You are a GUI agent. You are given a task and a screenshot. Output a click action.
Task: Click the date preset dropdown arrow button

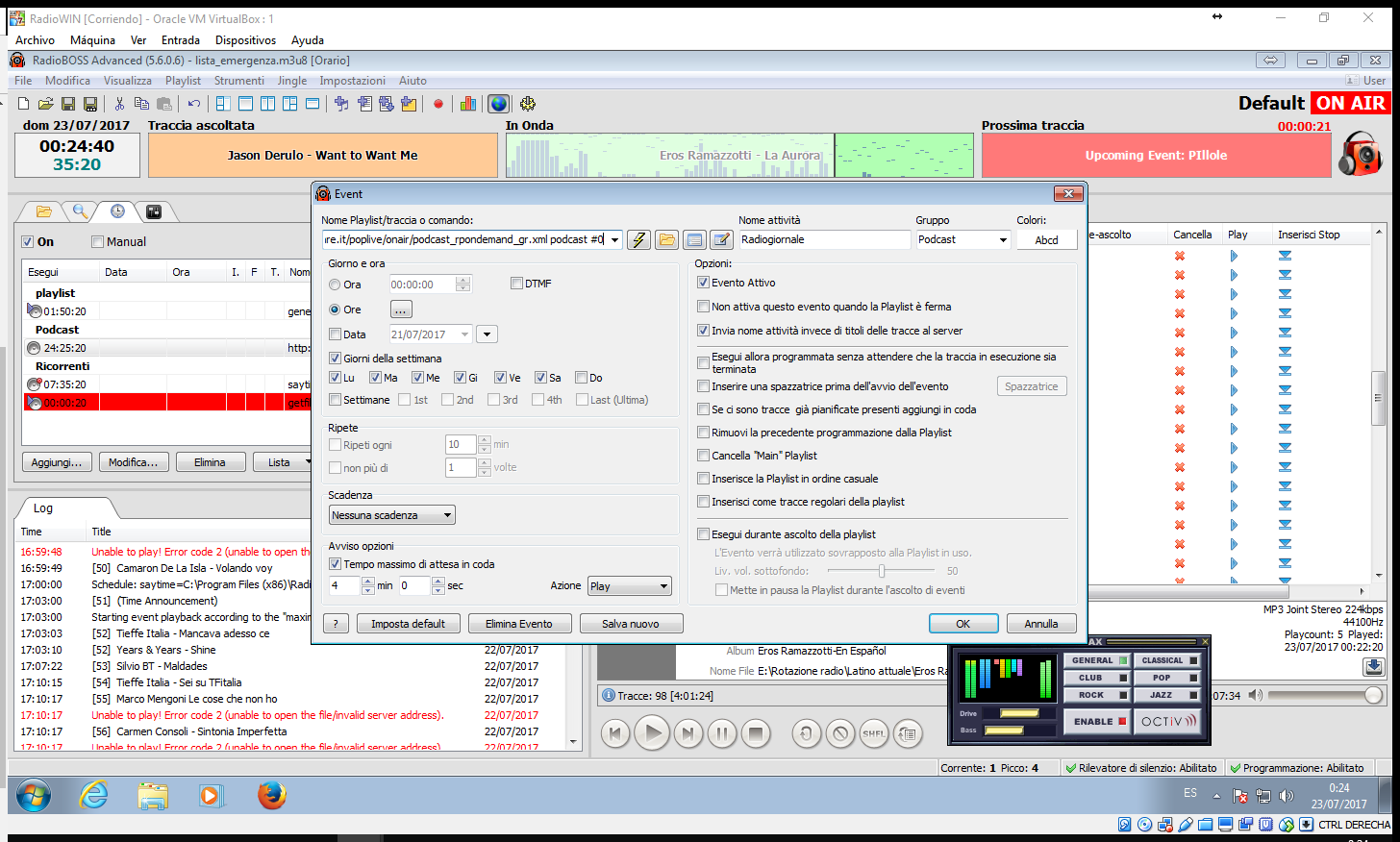487,334
